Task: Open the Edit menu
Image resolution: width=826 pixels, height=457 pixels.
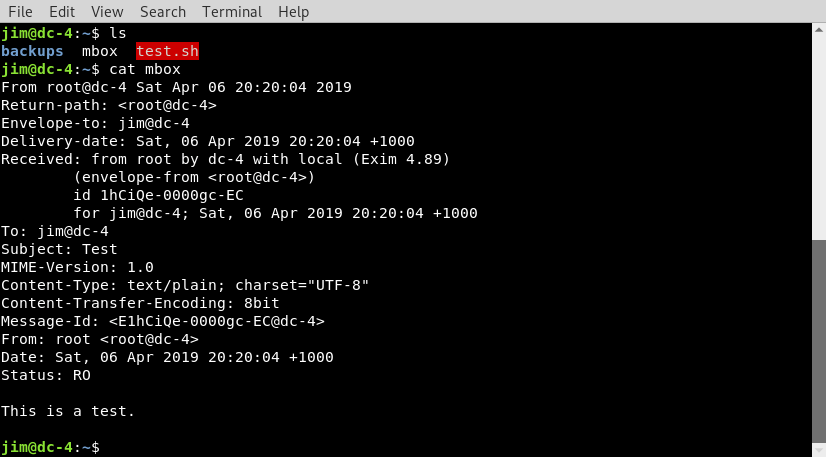Action: [x=62, y=12]
